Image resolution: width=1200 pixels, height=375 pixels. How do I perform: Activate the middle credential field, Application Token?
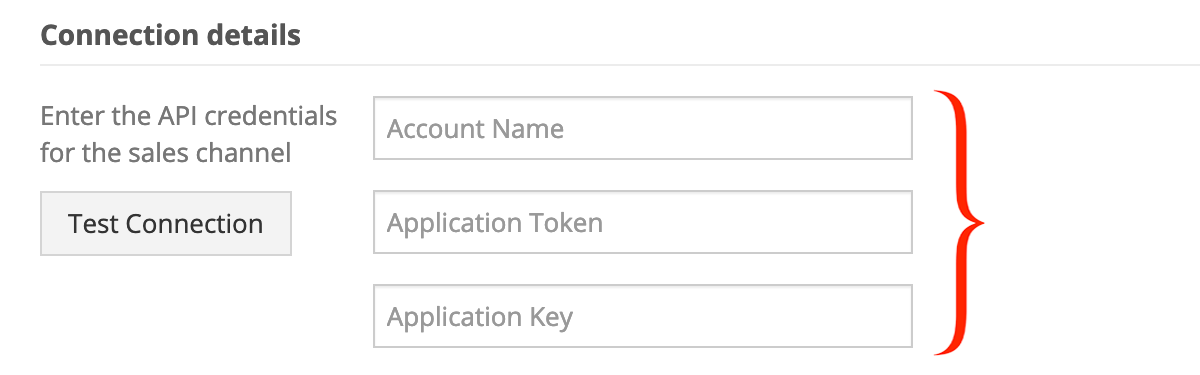click(643, 222)
